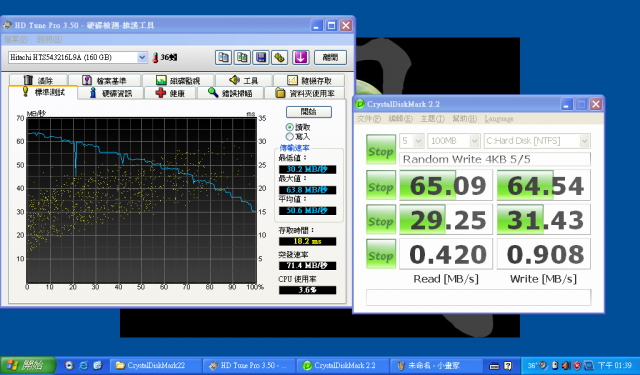Click the Windows 開始 Start button
Screen dimensions: 640x375
coord(28,366)
